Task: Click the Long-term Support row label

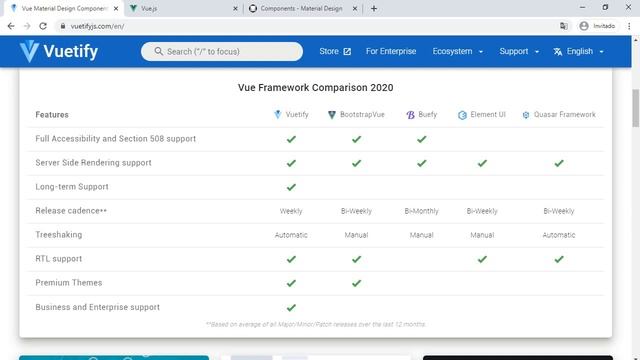Action: (72, 187)
